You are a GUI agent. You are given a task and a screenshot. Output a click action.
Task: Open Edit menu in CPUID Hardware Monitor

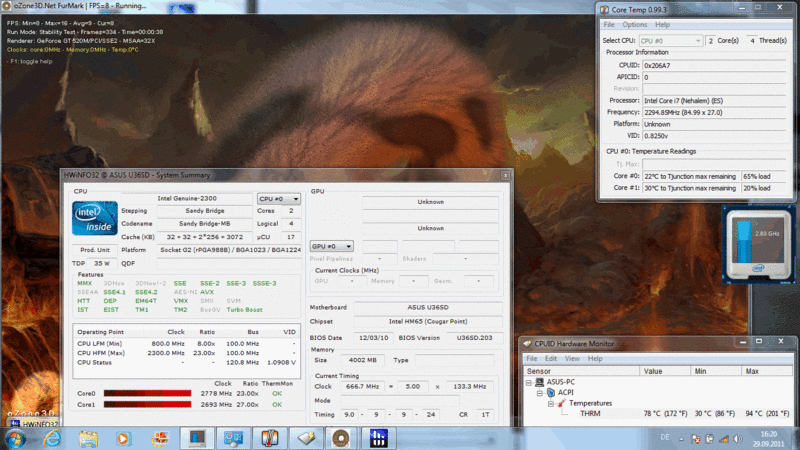(x=551, y=359)
